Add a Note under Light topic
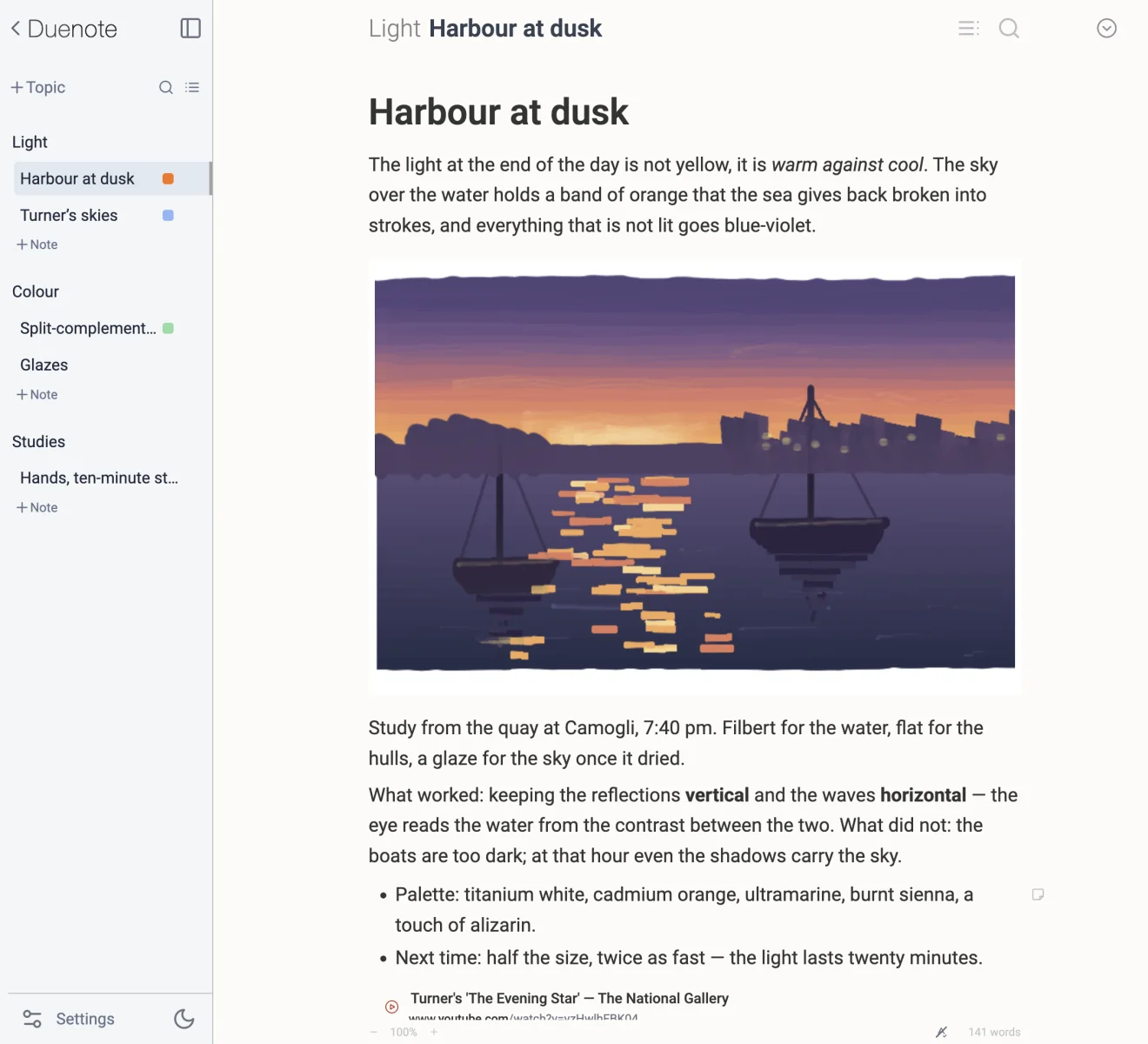This screenshot has width=1148, height=1044. tap(37, 244)
